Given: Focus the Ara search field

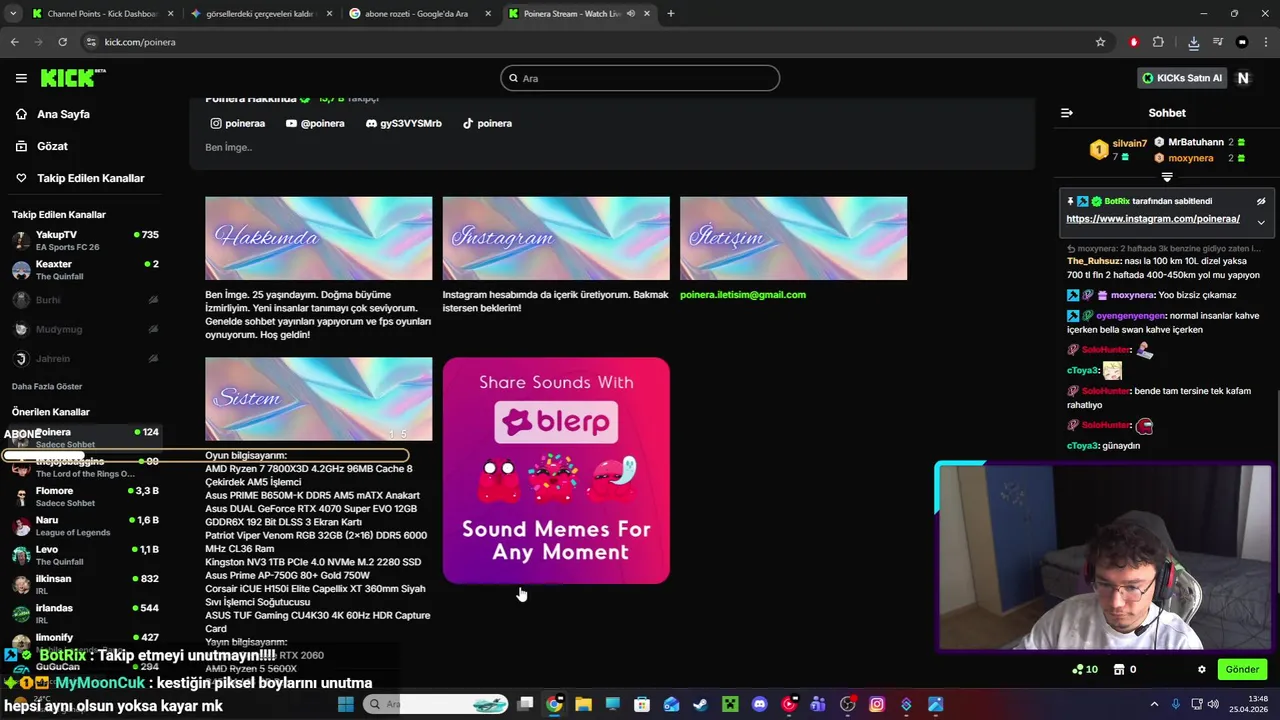Looking at the screenshot, I should [640, 78].
